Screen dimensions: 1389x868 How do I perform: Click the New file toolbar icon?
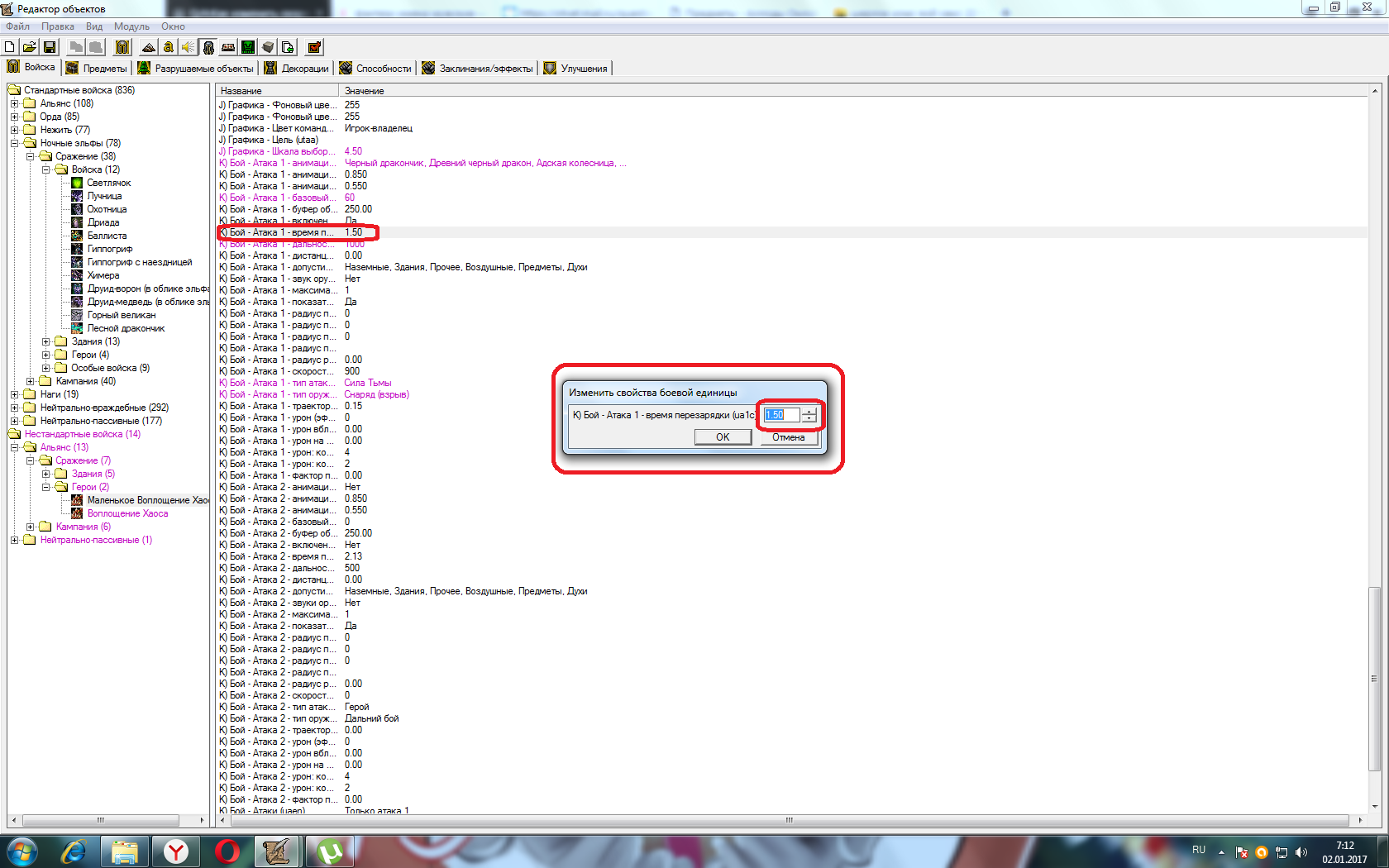pos(10,47)
